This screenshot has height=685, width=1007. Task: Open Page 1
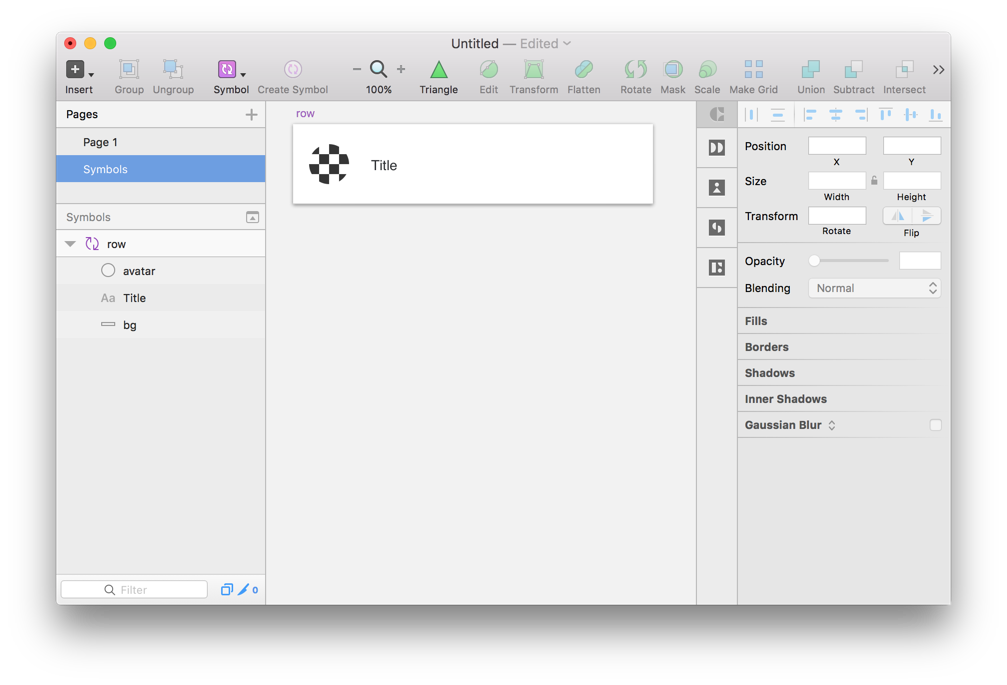161,142
